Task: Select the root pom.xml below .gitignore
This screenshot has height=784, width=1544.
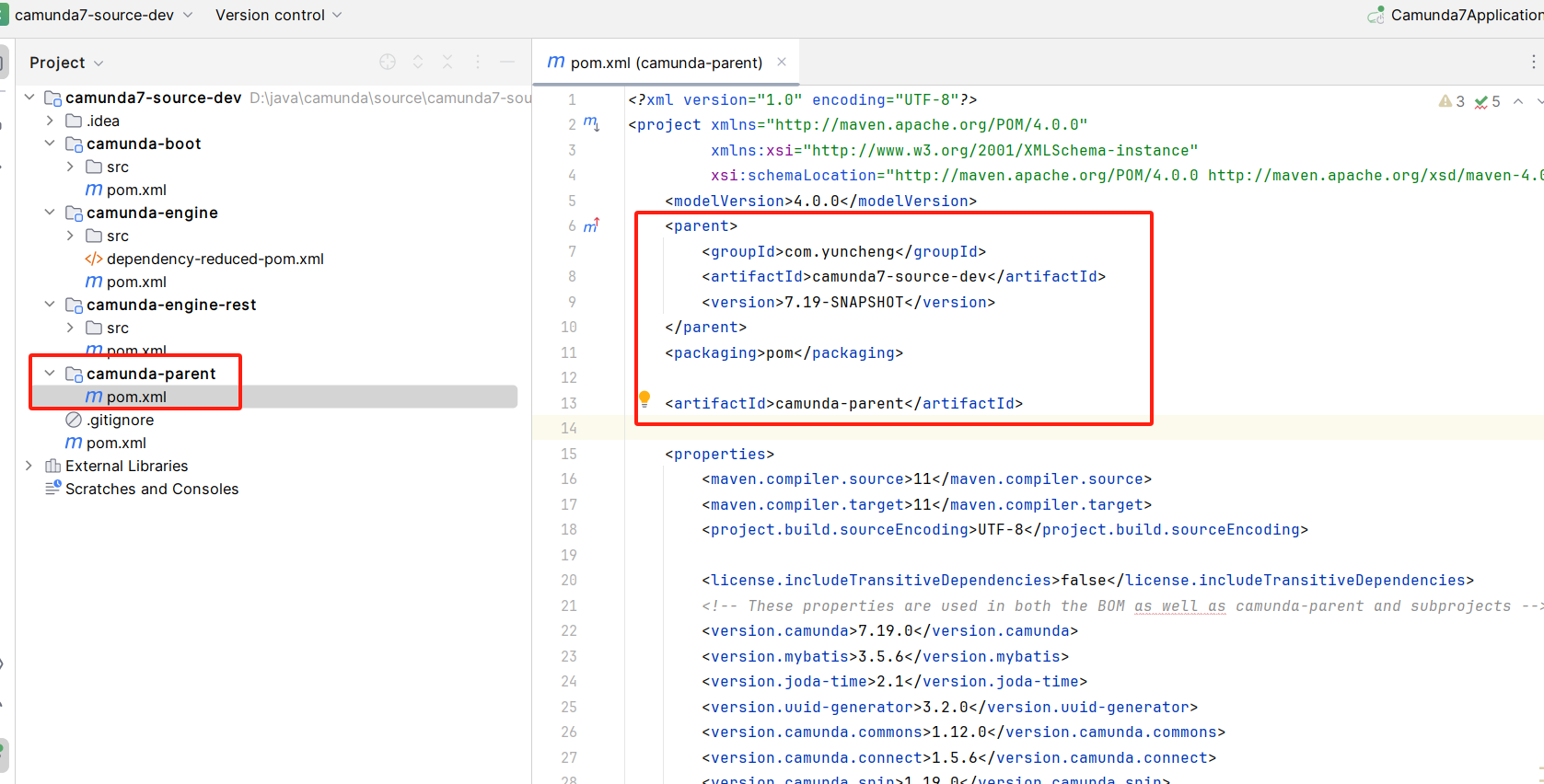Action: (116, 443)
